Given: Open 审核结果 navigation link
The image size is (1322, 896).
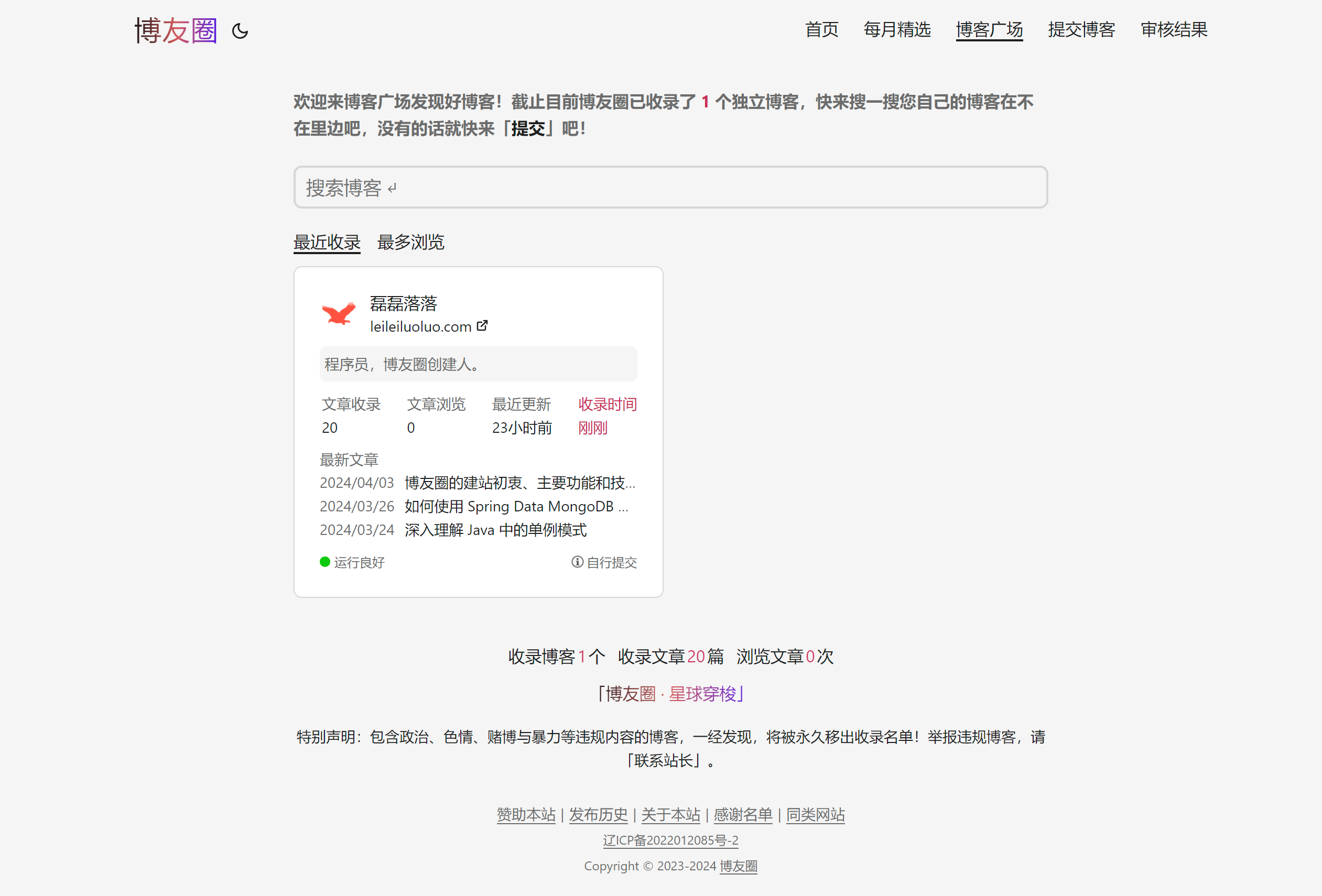Looking at the screenshot, I should click(x=1174, y=29).
